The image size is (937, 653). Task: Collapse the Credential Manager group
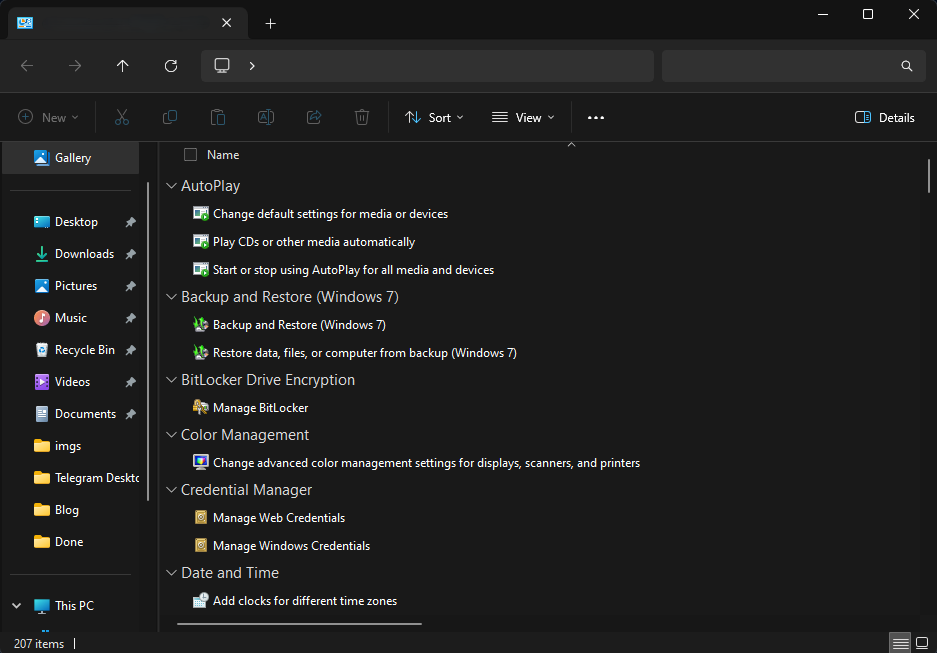click(x=172, y=490)
